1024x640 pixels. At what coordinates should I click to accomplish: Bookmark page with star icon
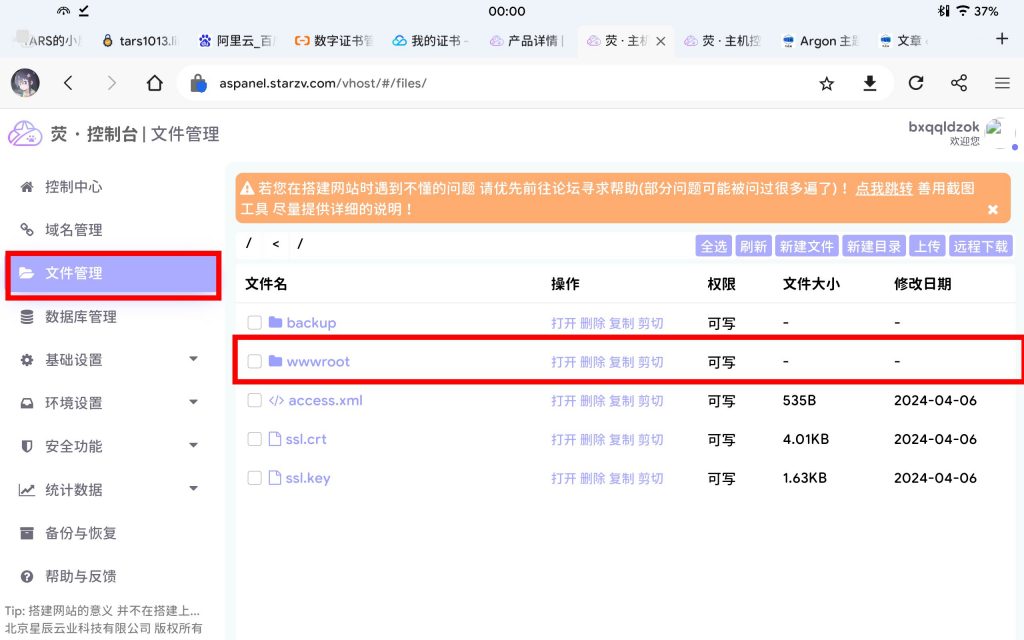tap(826, 83)
